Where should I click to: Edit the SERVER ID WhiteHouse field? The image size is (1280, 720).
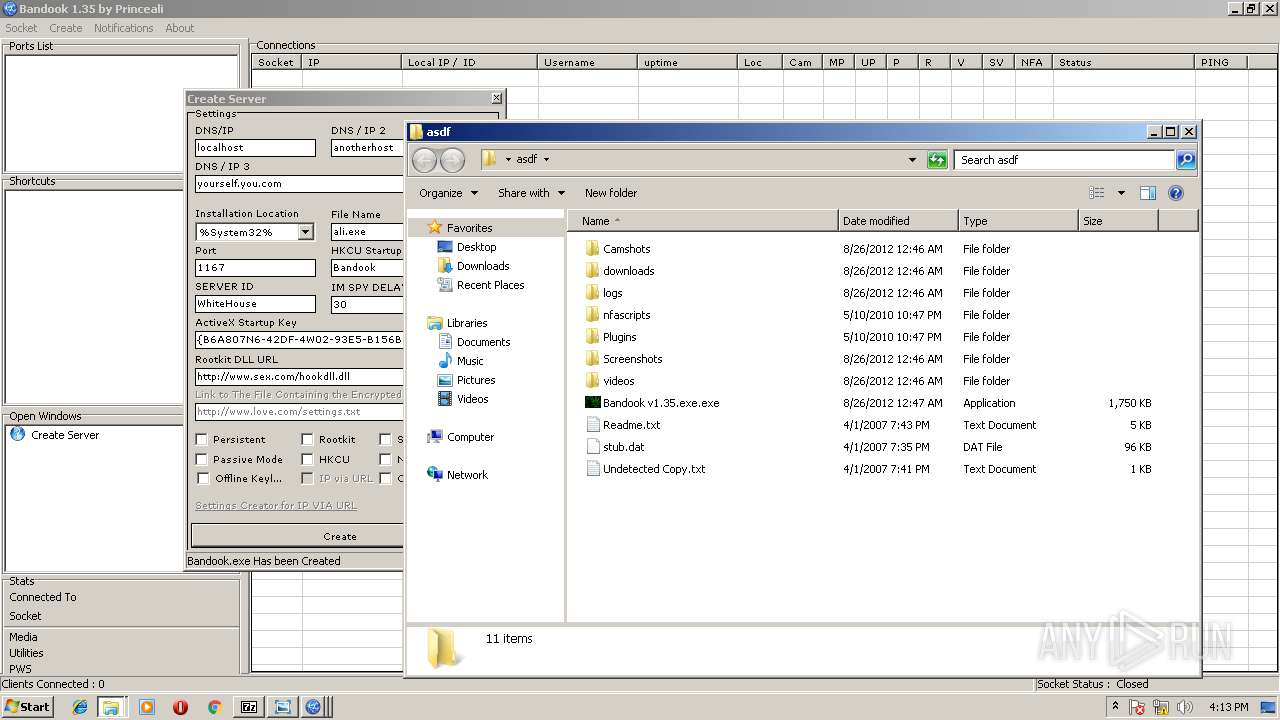click(255, 304)
